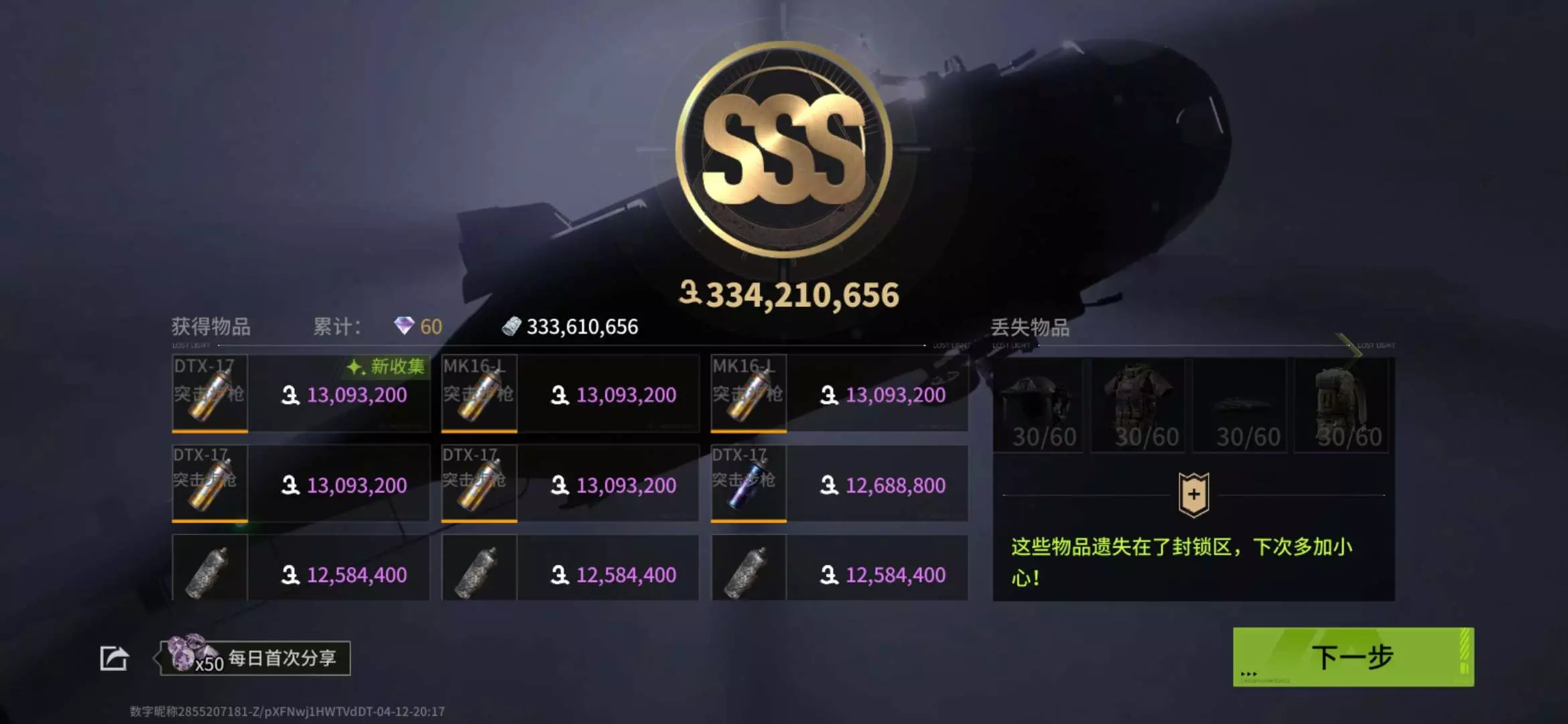
Task: Tap the share icon at bottom left
Action: click(114, 658)
